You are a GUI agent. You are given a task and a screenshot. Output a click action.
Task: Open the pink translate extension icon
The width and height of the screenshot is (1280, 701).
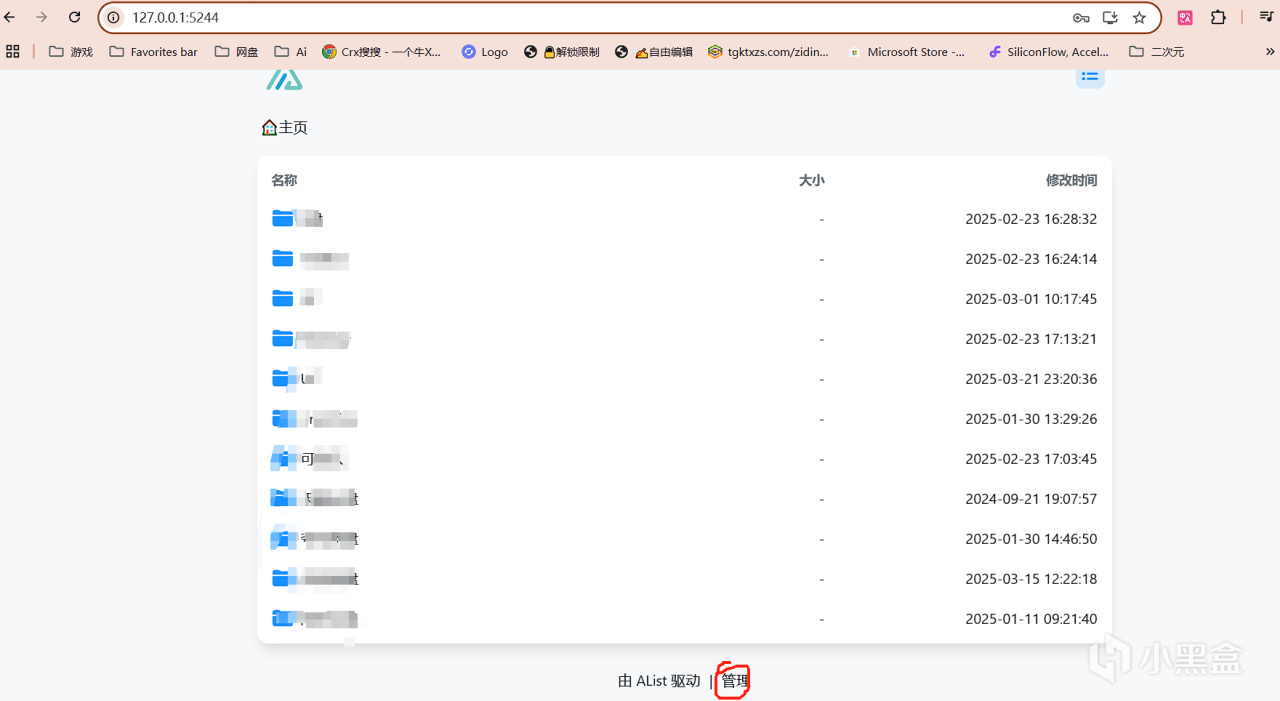1185,17
